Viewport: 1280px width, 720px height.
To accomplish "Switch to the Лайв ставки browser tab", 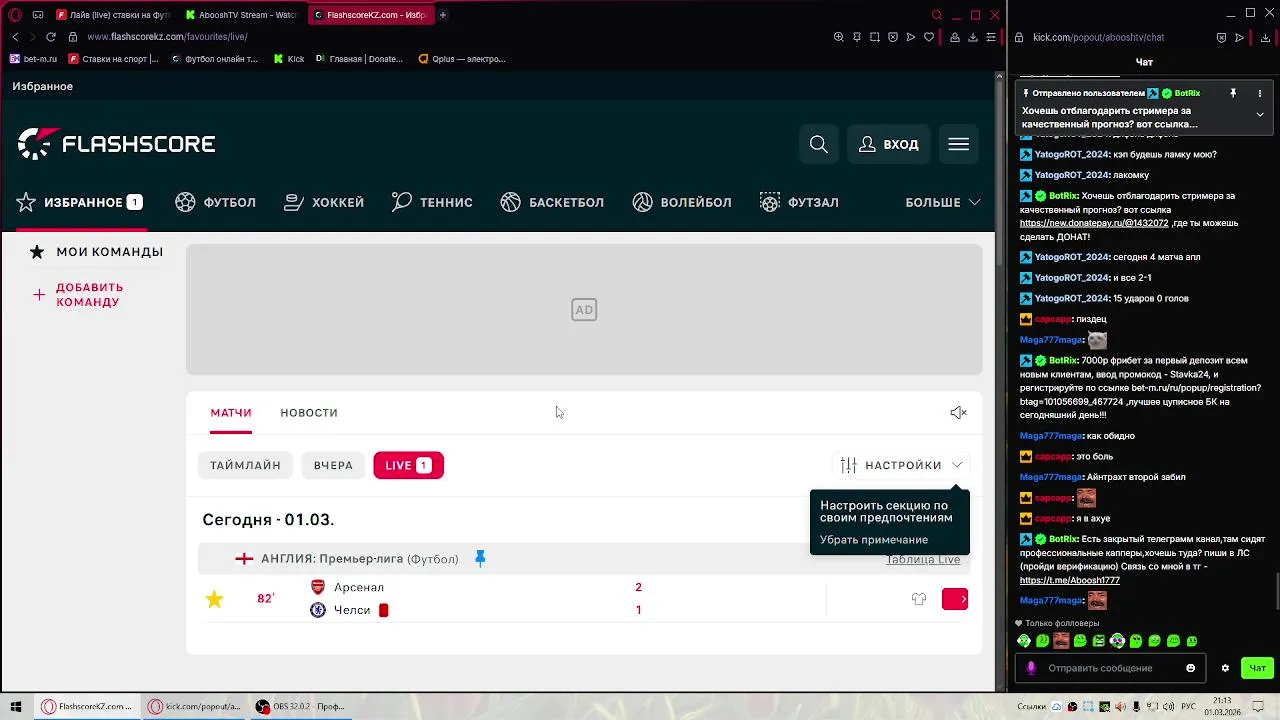I will click(114, 15).
